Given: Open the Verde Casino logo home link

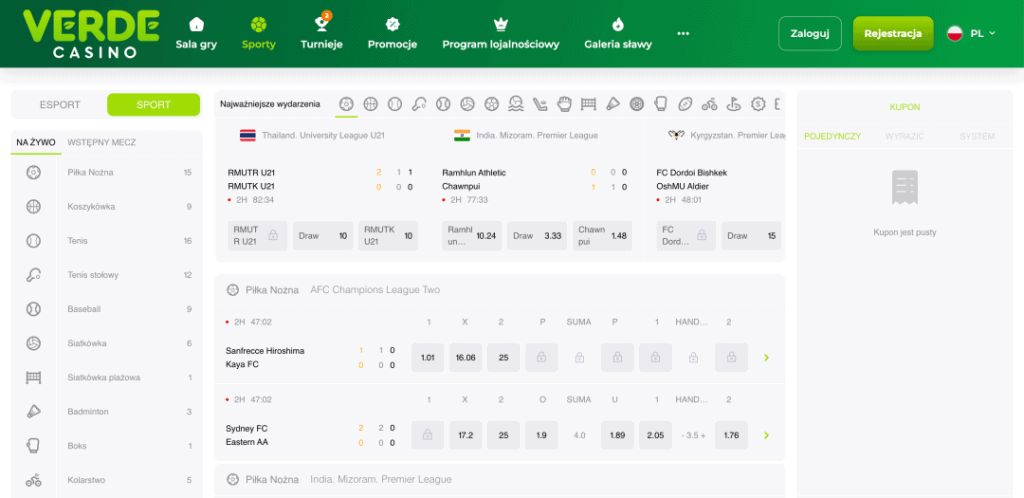Looking at the screenshot, I should [x=91, y=33].
